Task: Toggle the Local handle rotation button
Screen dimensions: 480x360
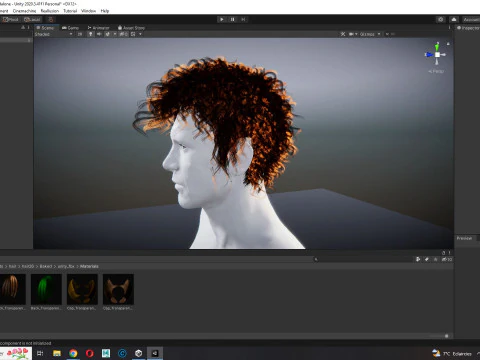Action: click(32, 19)
